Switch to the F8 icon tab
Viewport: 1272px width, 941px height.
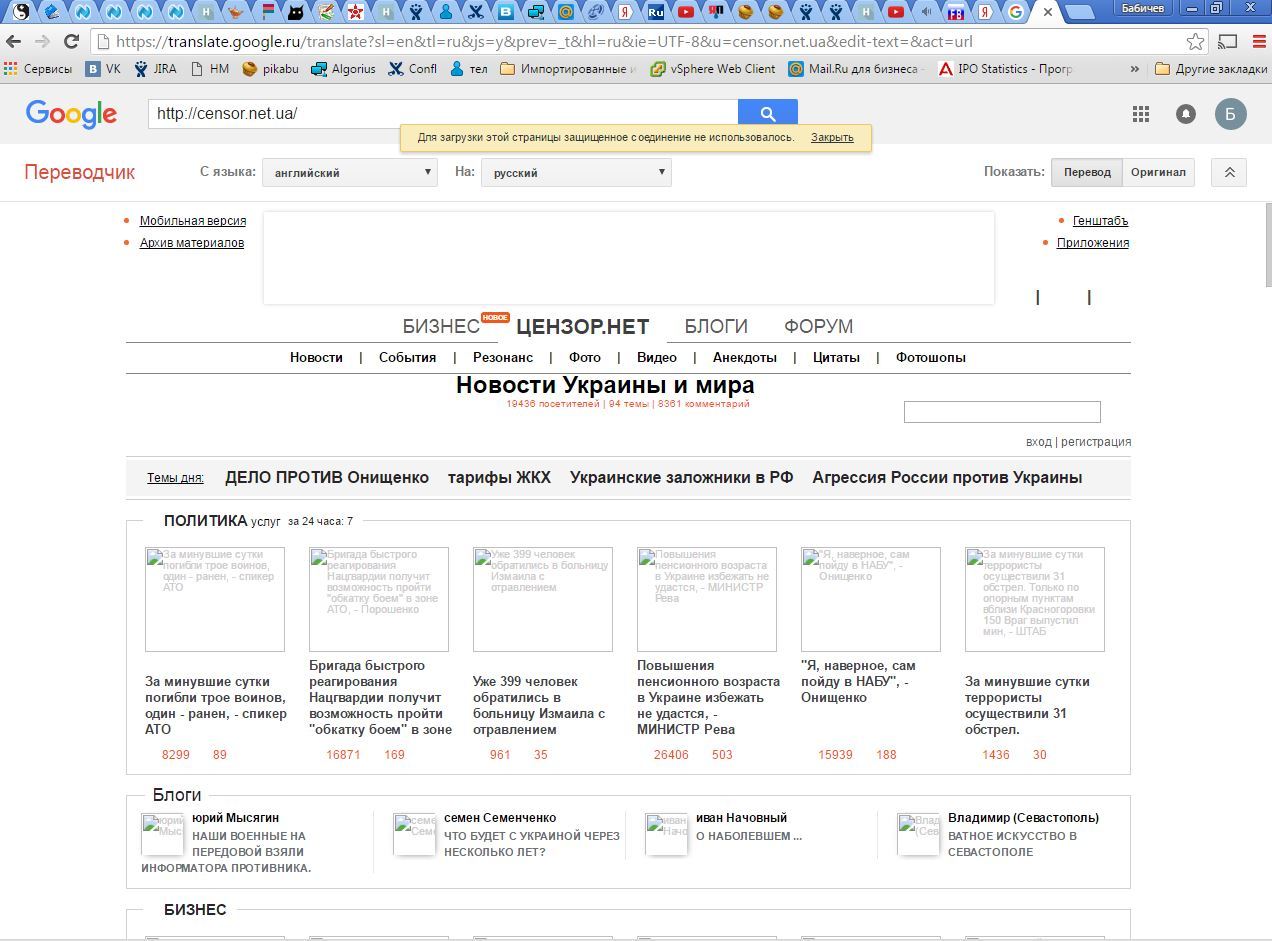(x=956, y=12)
